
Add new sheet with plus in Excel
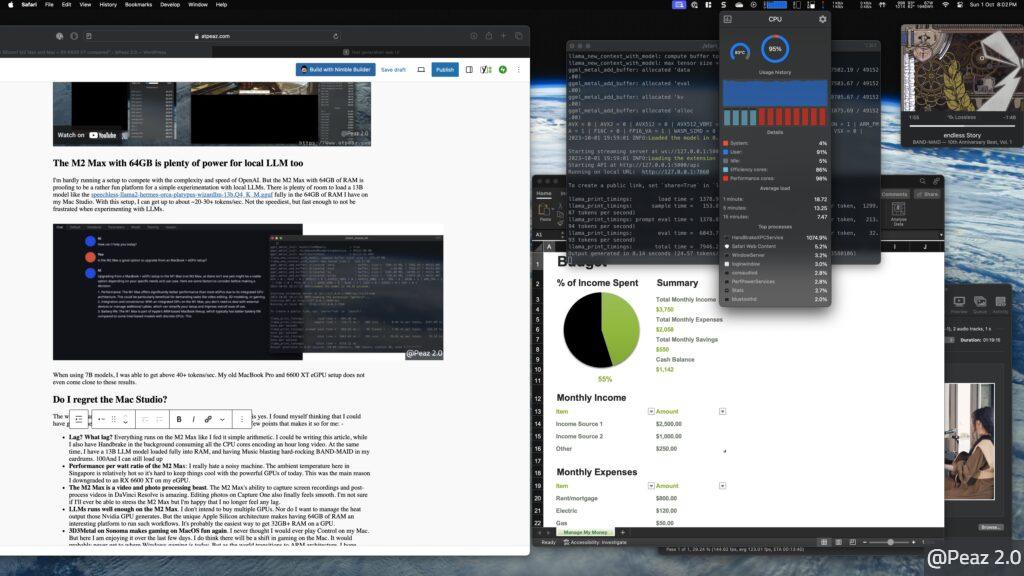622,532
